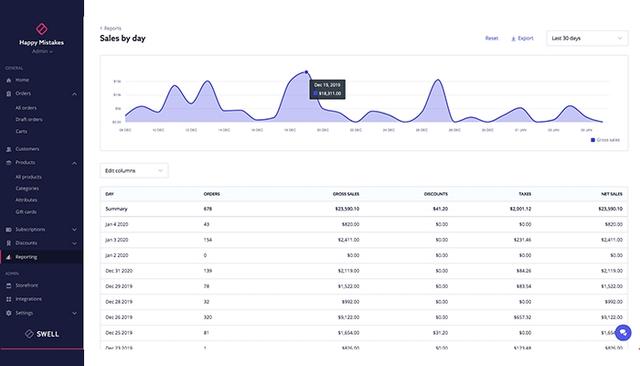Collapse the Orders section chevron
This screenshot has height=366, width=640.
(74, 94)
